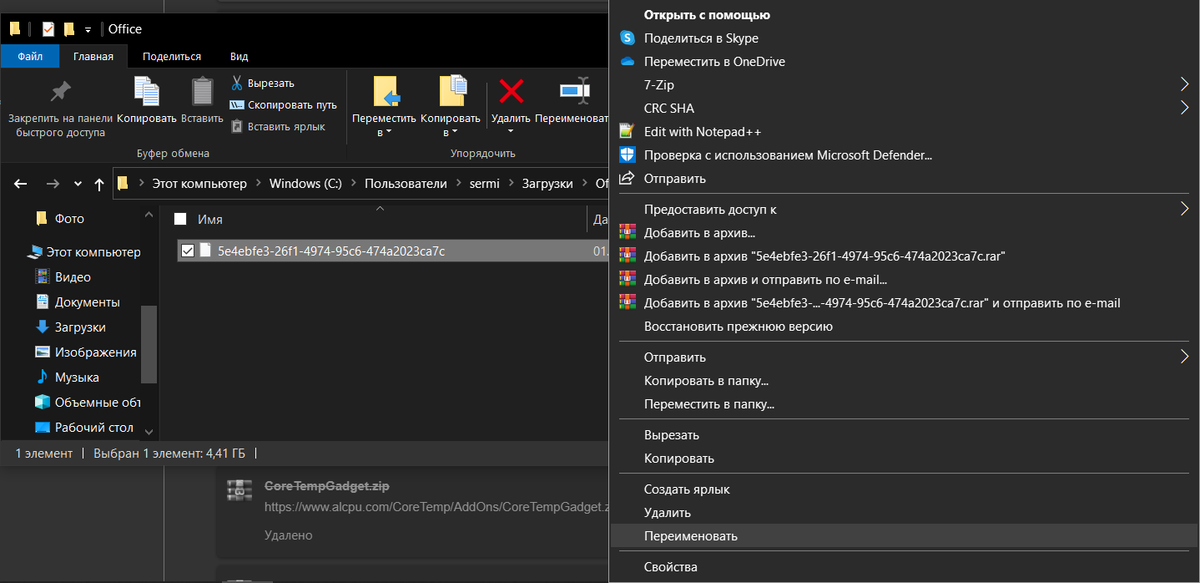This screenshot has width=1200, height=583.
Task: Toggle the select-all checkbox in the header
Action: 181,219
